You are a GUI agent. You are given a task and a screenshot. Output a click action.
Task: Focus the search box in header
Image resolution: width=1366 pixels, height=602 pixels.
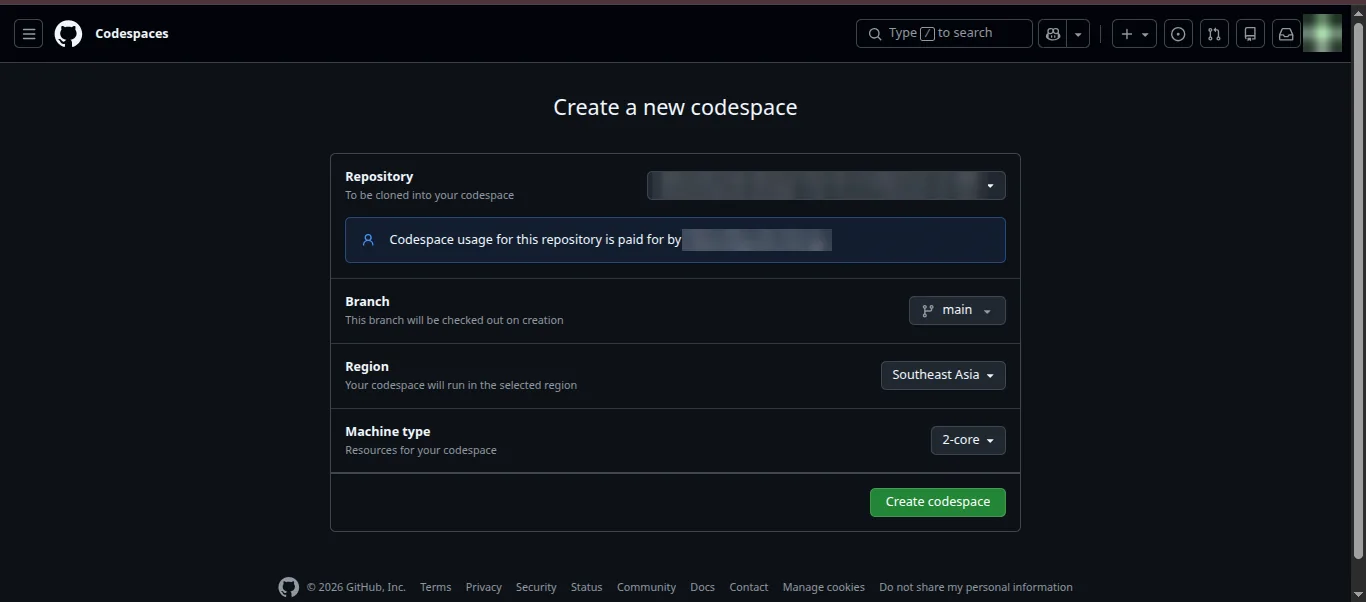click(944, 33)
